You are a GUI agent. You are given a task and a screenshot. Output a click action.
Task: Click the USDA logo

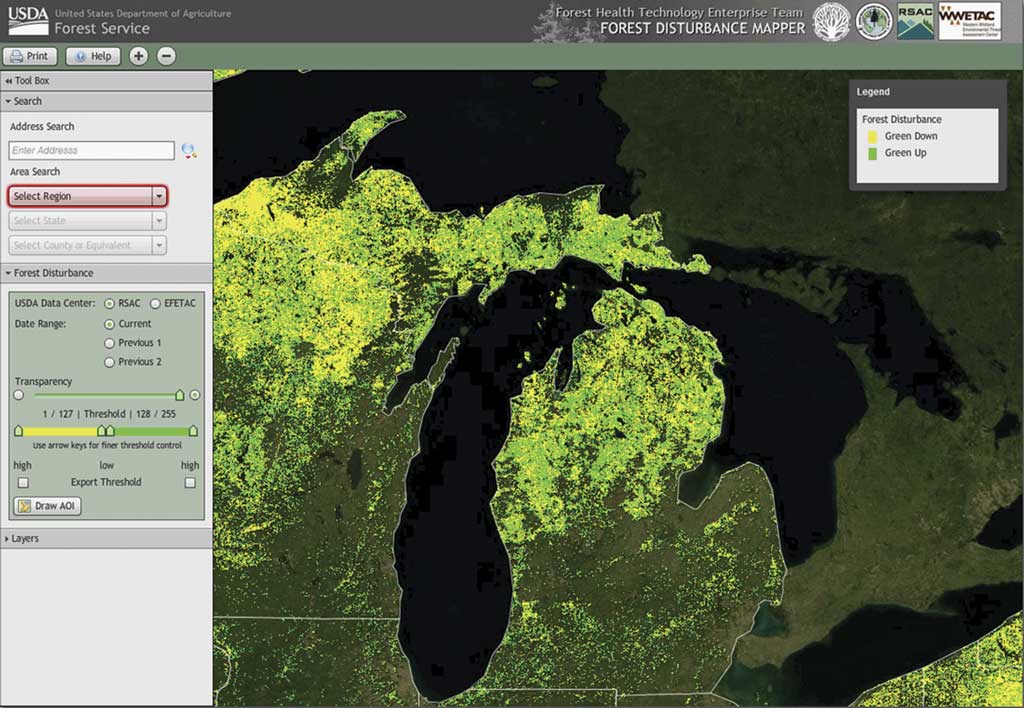coord(28,21)
